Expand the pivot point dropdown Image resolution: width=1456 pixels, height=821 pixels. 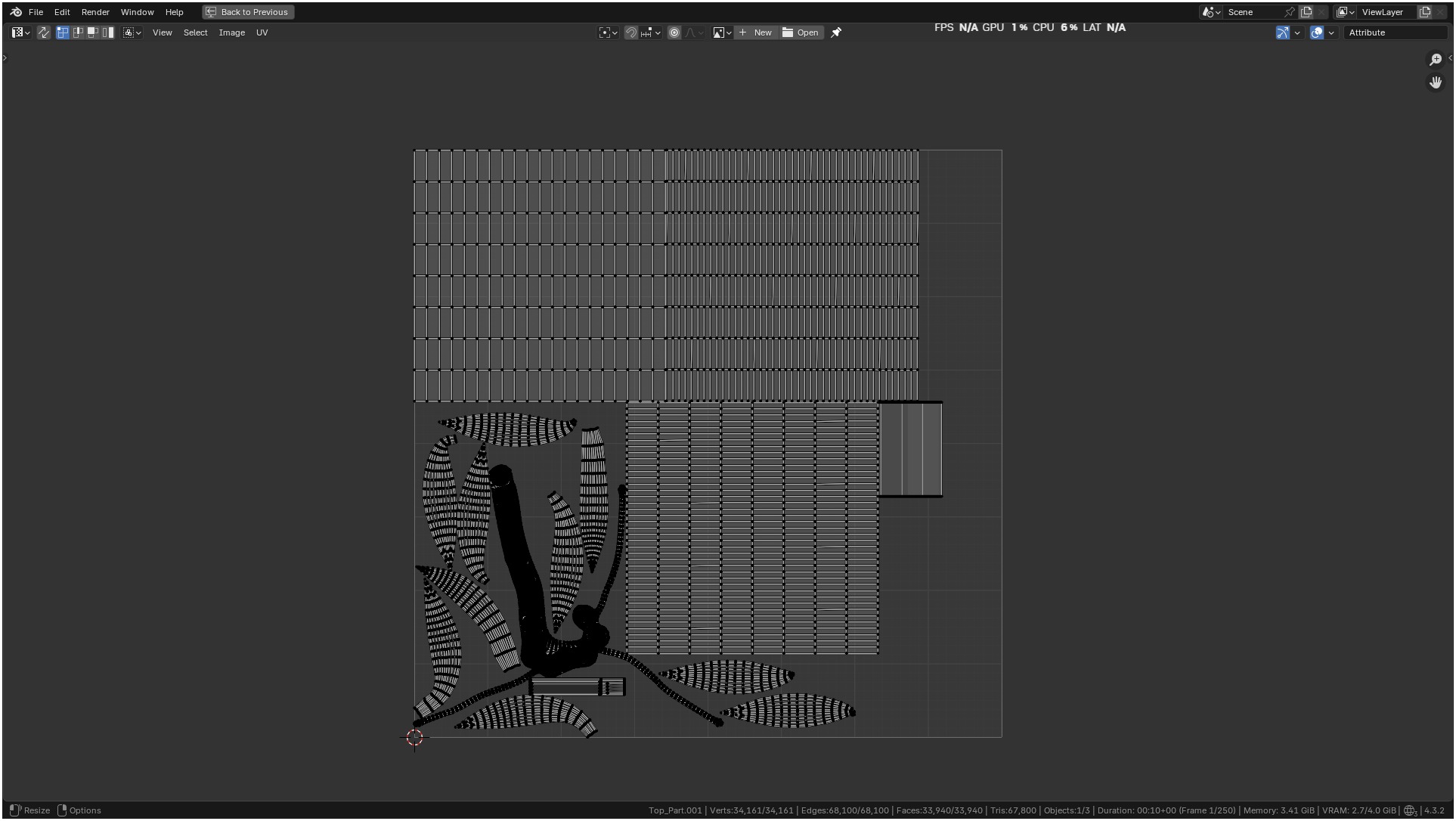609,33
